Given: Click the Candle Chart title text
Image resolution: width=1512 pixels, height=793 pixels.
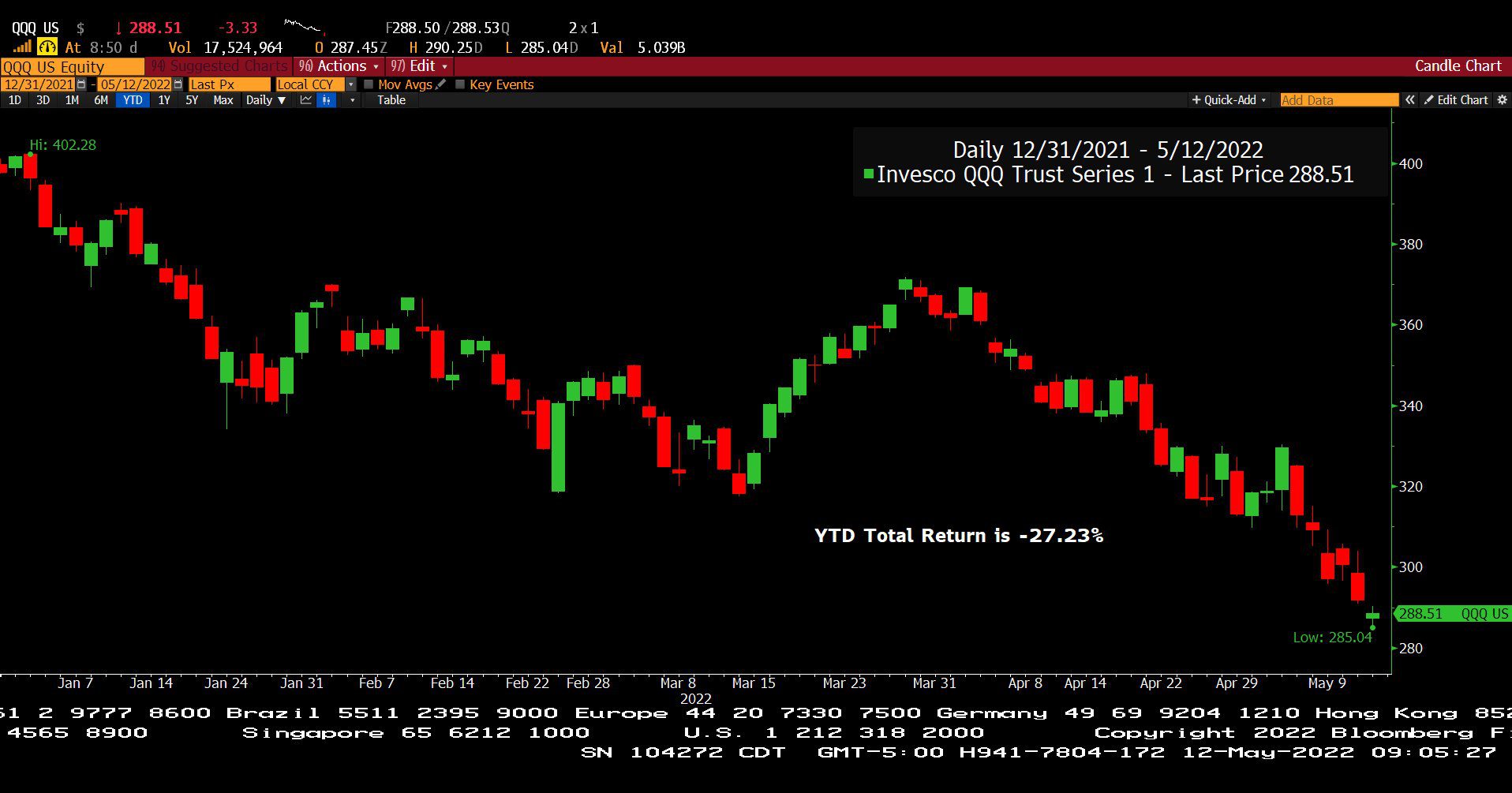Looking at the screenshot, I should pyautogui.click(x=1458, y=66).
